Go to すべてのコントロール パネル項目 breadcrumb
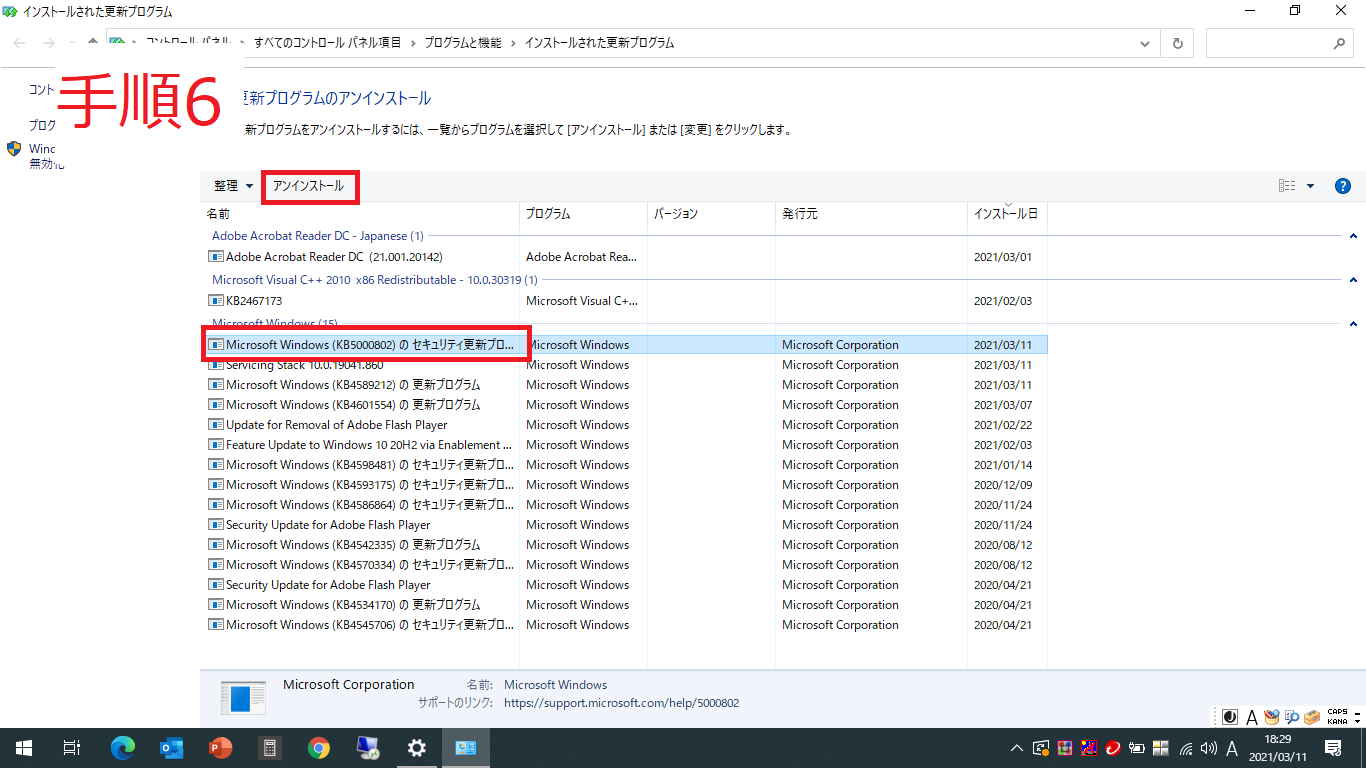1366x768 pixels. [x=328, y=43]
